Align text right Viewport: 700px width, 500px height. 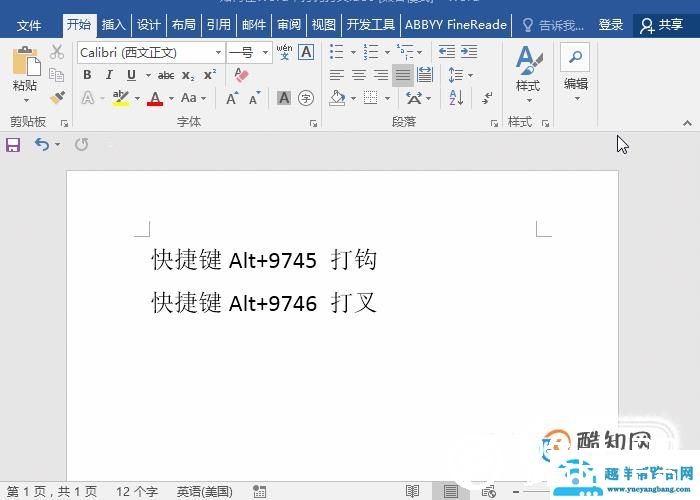(x=381, y=75)
